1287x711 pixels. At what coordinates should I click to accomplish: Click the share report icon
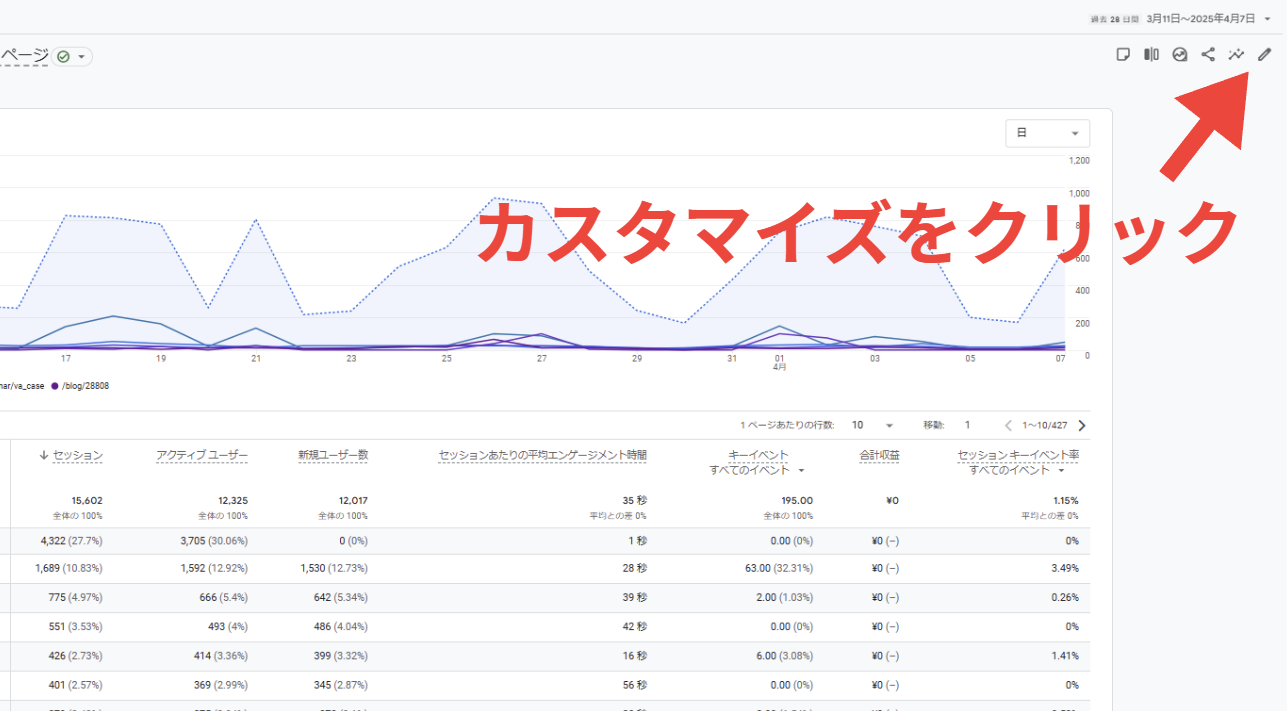pyautogui.click(x=1208, y=55)
